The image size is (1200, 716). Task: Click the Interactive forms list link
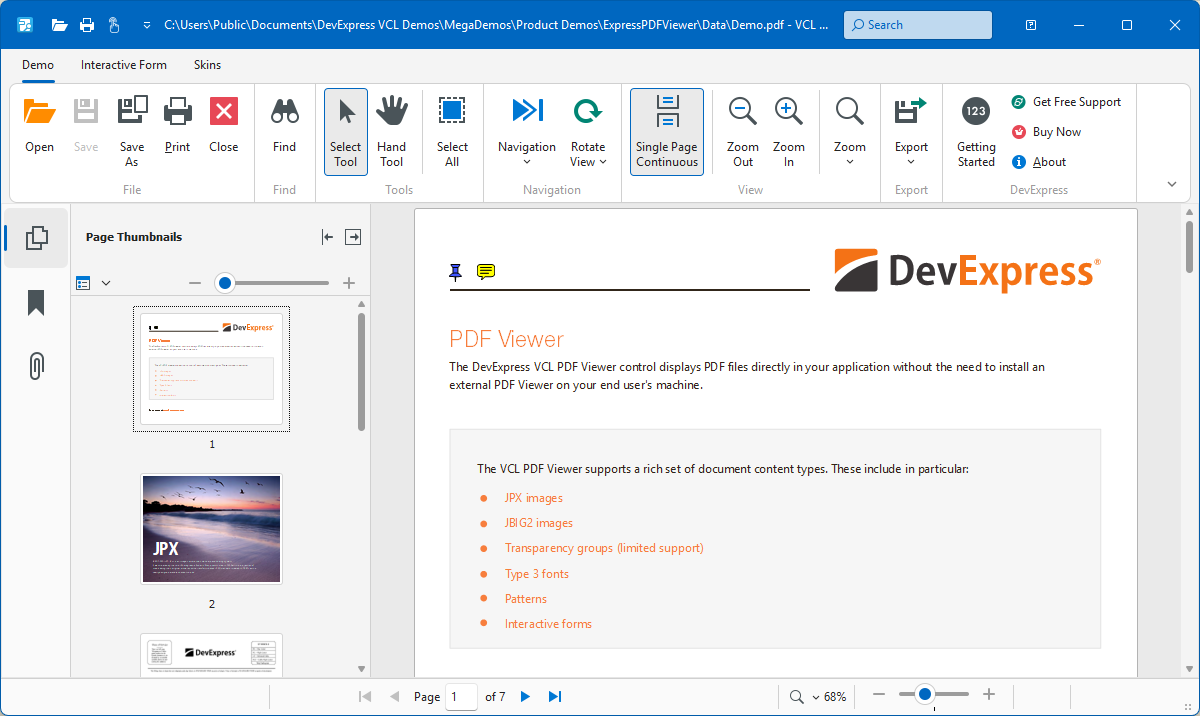coord(548,624)
